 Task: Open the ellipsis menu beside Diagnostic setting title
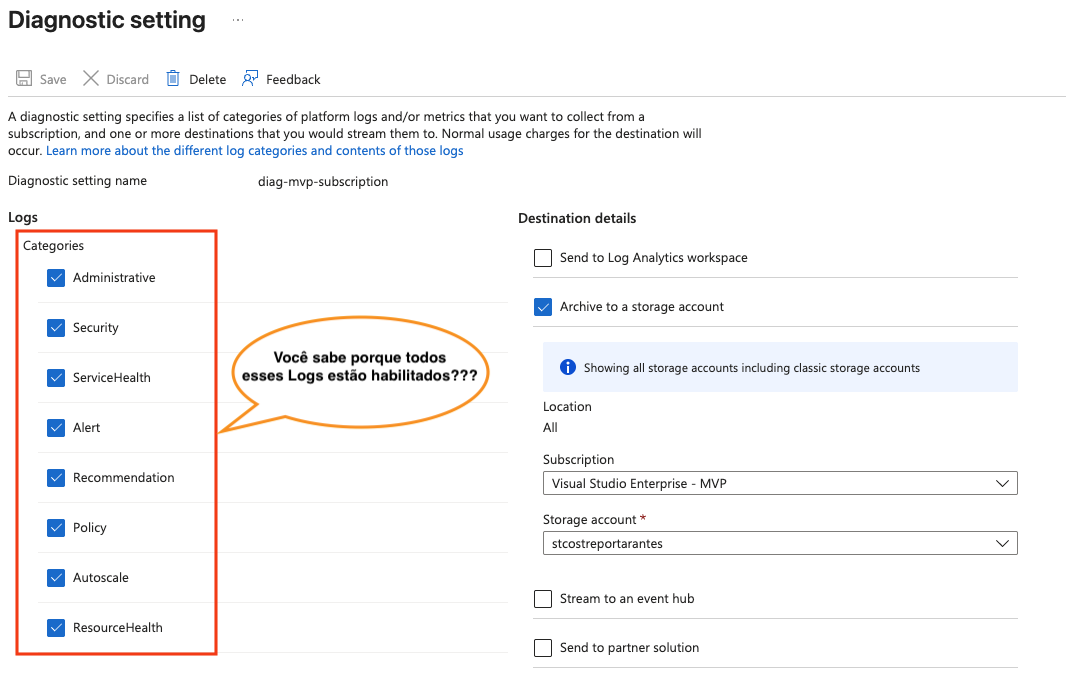pos(238,20)
